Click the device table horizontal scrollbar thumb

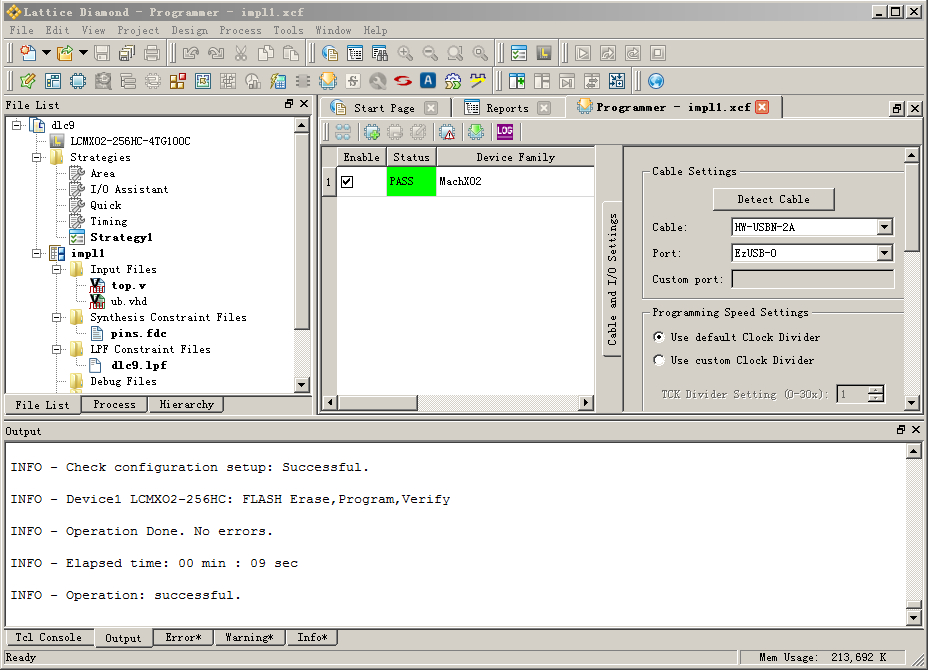[x=377, y=403]
